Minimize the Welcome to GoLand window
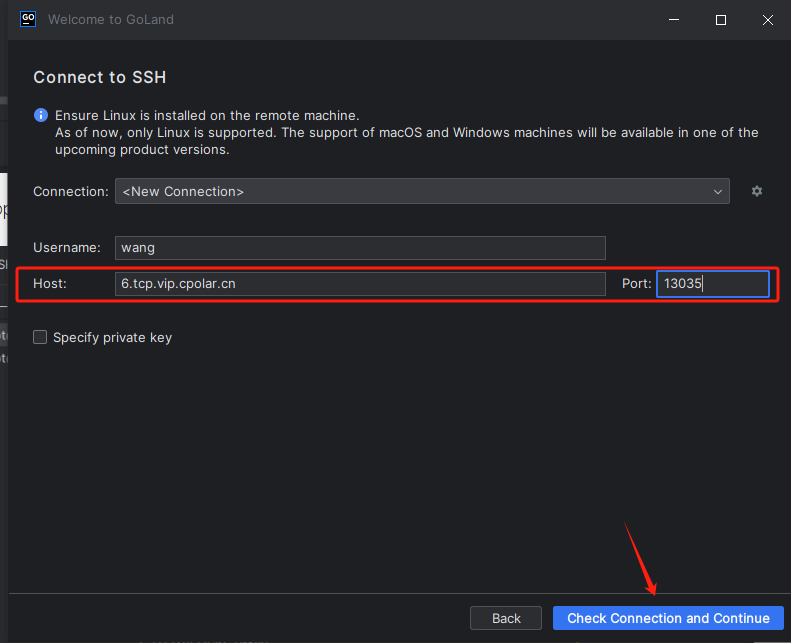This screenshot has height=643, width=791. pyautogui.click(x=674, y=20)
